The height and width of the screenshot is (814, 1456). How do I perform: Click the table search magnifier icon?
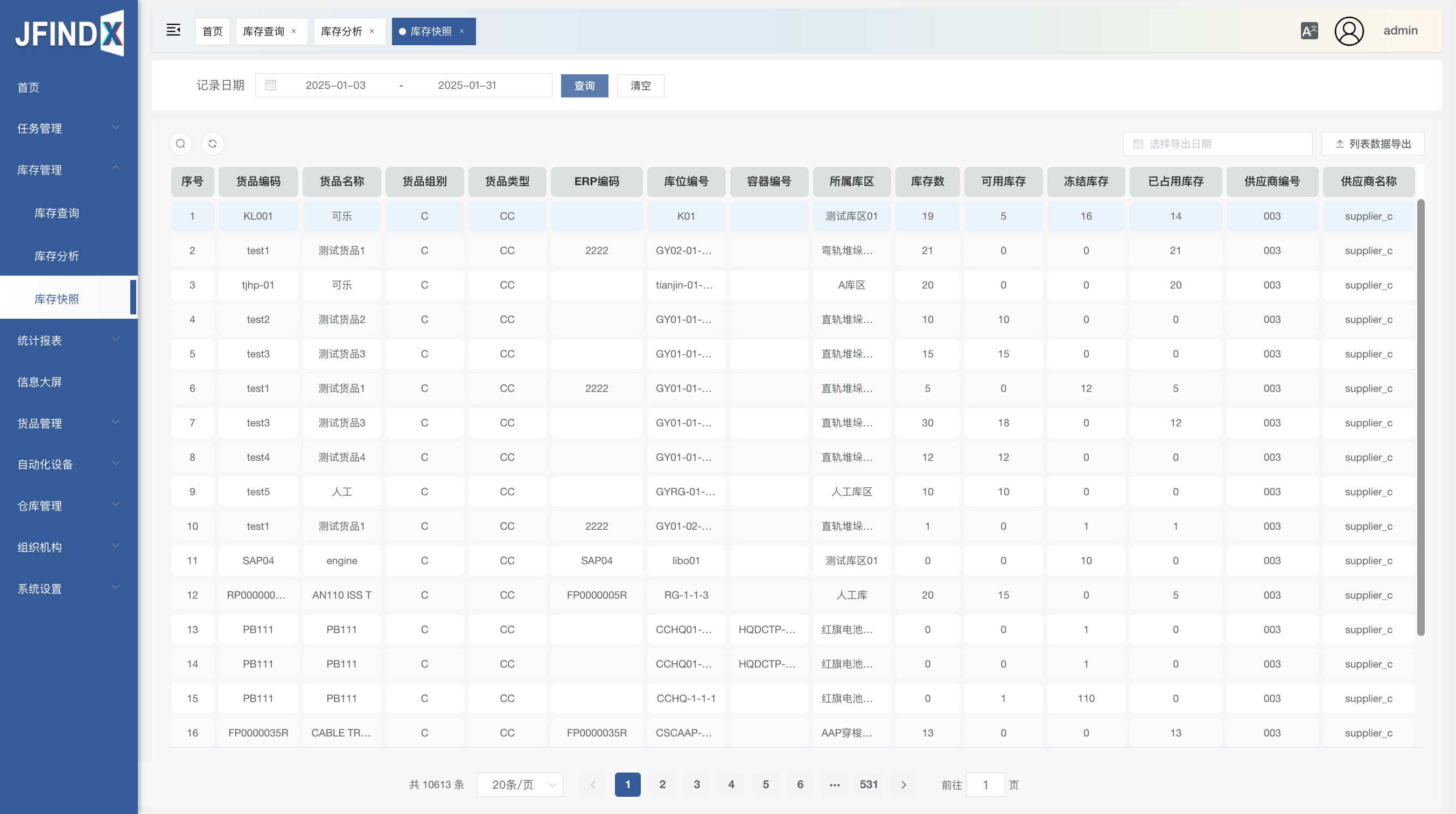(x=180, y=144)
